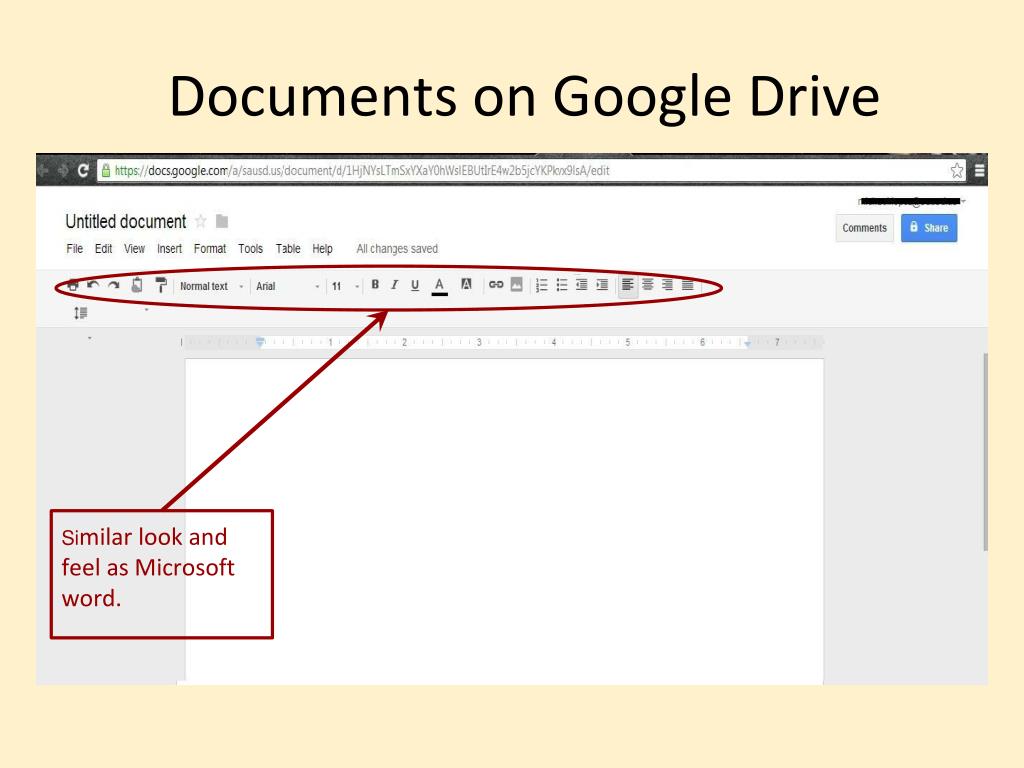The height and width of the screenshot is (768, 1024).
Task: Click the left indent marker on ruler
Action: 260,342
